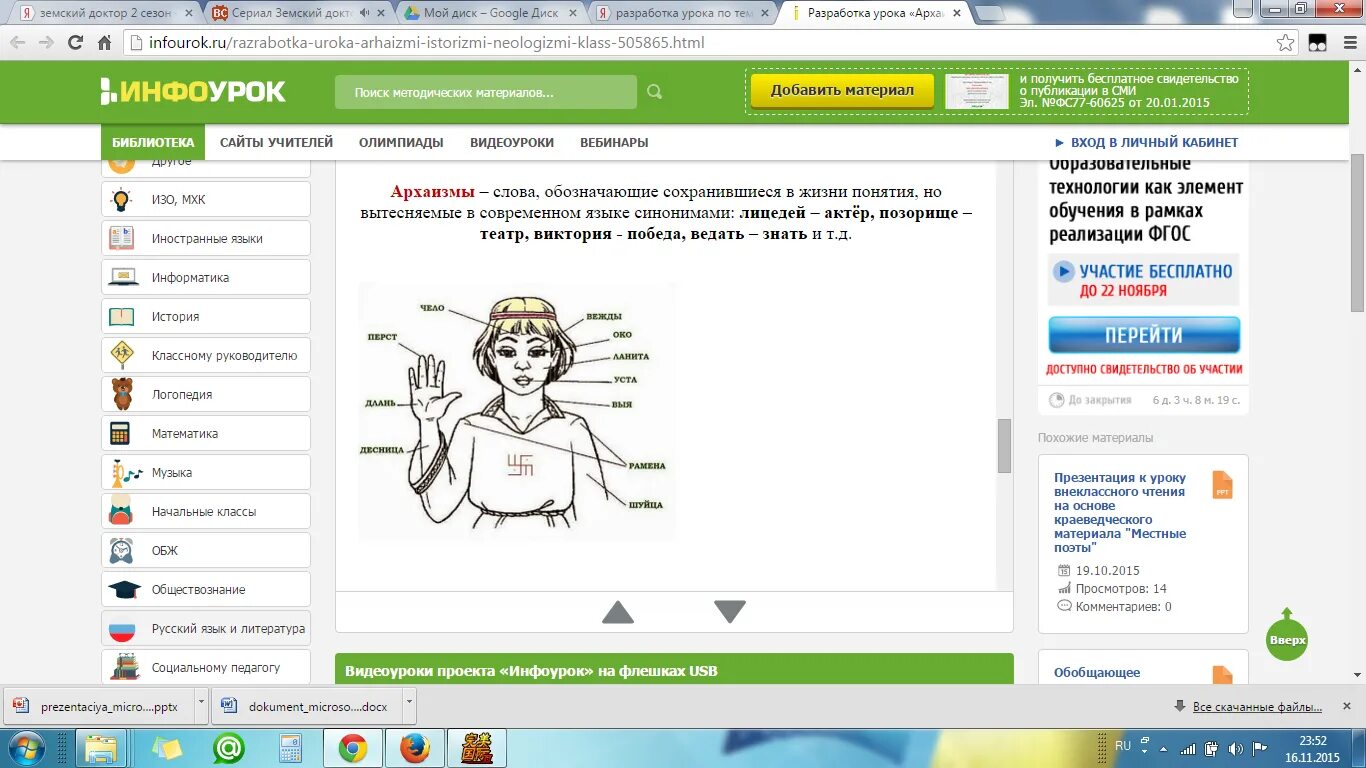Click the archaisms body-parts illustration
This screenshot has width=1366, height=768.
coord(516,411)
